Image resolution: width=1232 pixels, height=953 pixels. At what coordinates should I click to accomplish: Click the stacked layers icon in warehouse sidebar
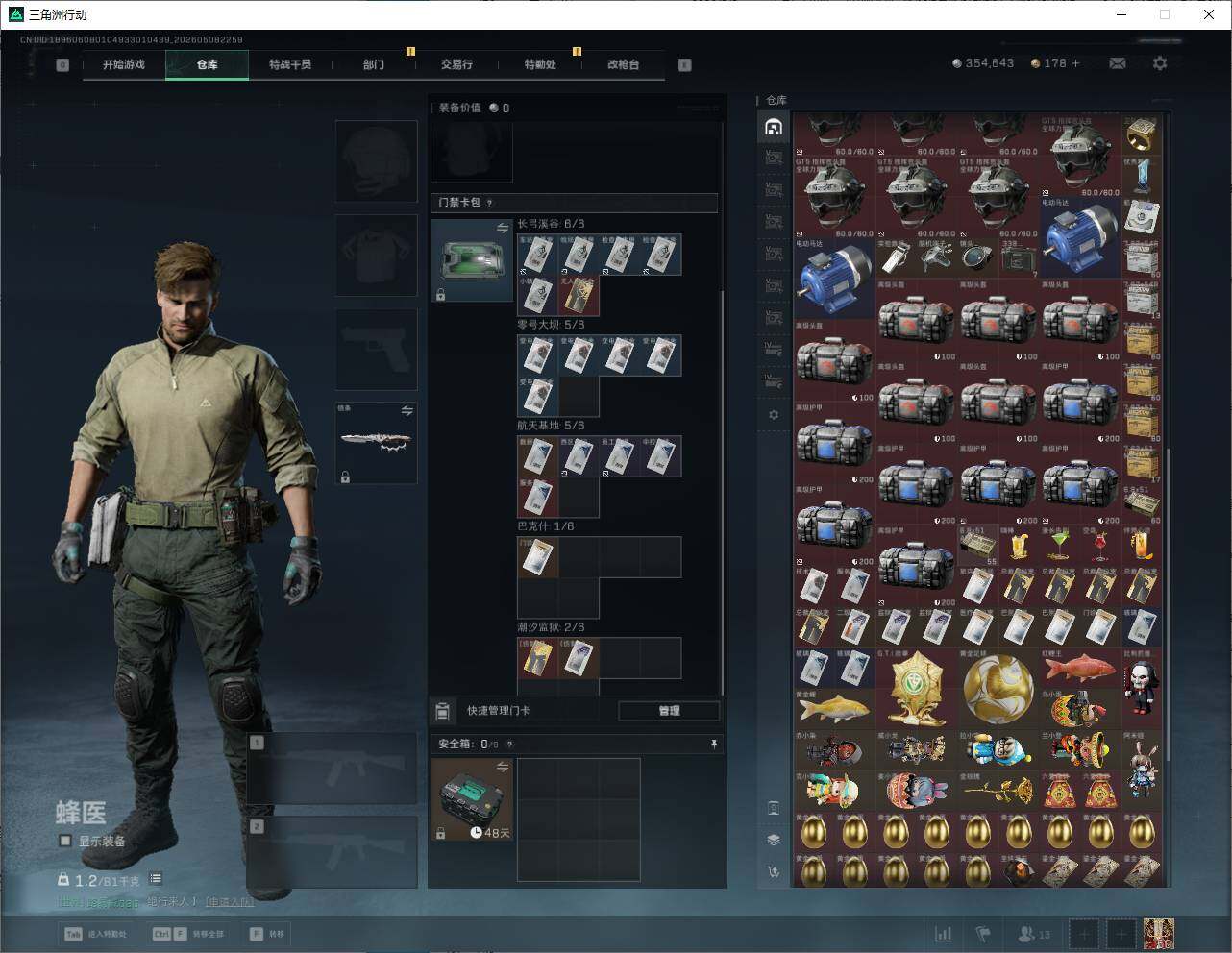tap(774, 840)
